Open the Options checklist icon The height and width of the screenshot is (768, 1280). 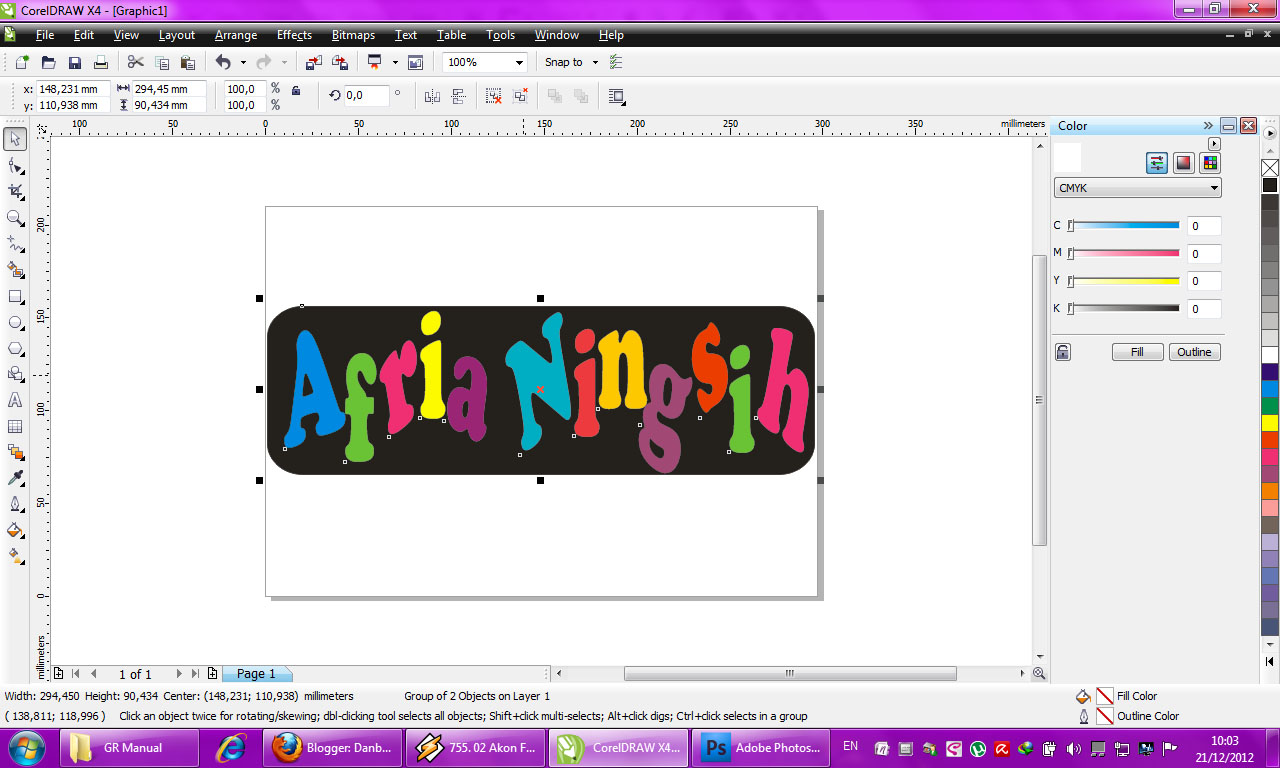pyautogui.click(x=616, y=62)
